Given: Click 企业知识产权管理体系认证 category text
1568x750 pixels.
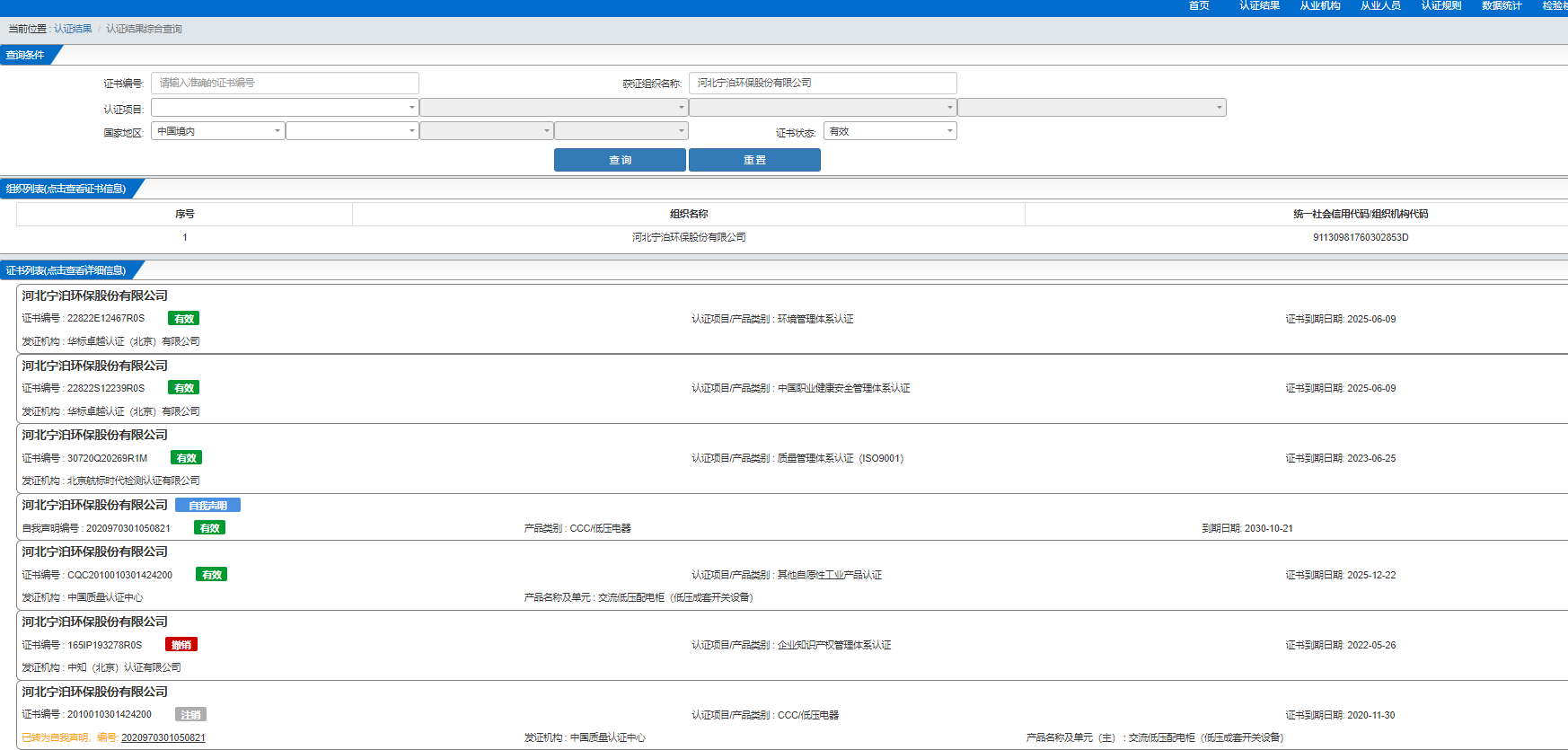Looking at the screenshot, I should pyautogui.click(x=834, y=645).
